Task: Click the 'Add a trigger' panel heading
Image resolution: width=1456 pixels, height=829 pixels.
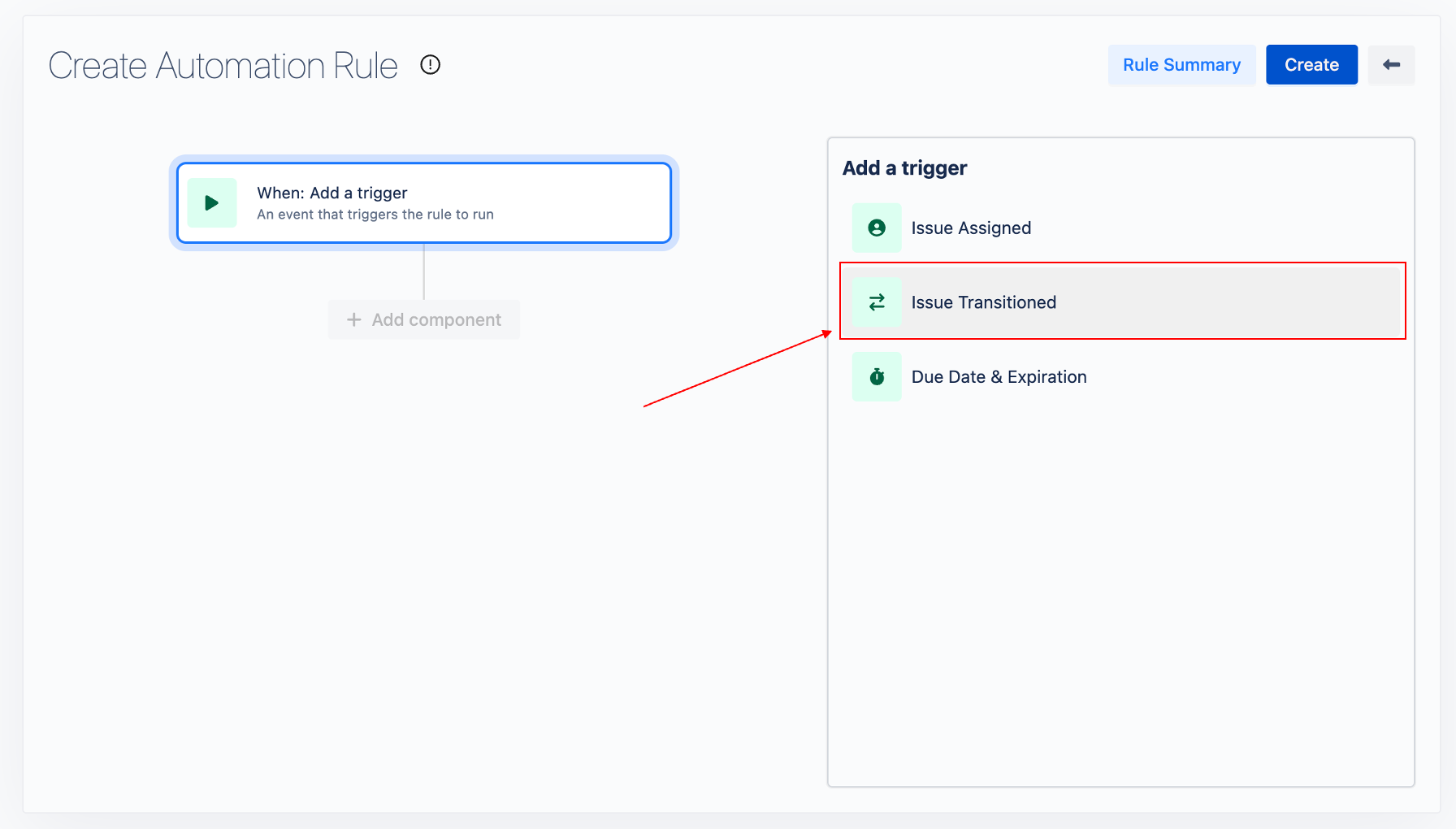Action: 904,168
